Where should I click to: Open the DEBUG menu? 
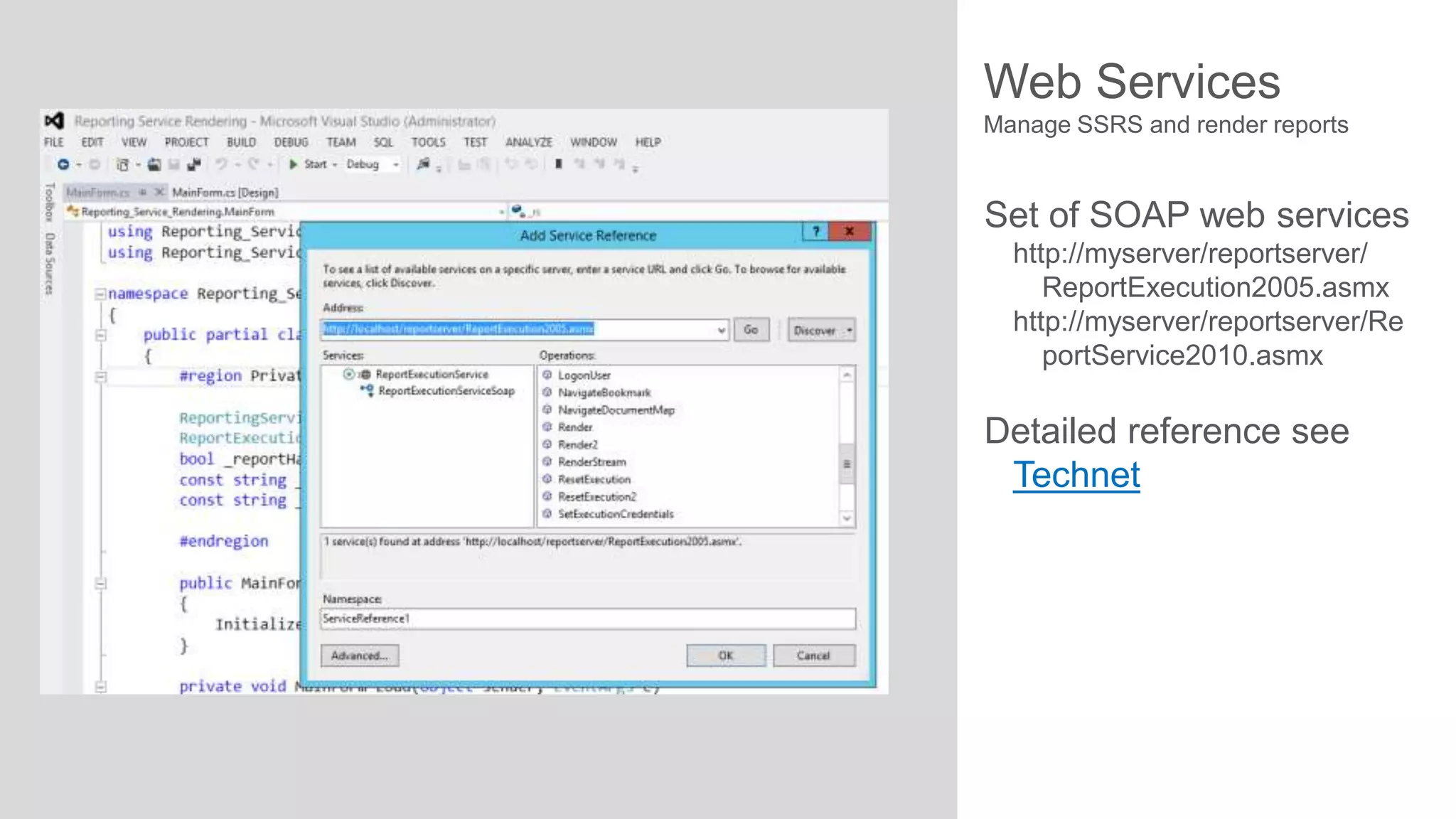pos(291,142)
